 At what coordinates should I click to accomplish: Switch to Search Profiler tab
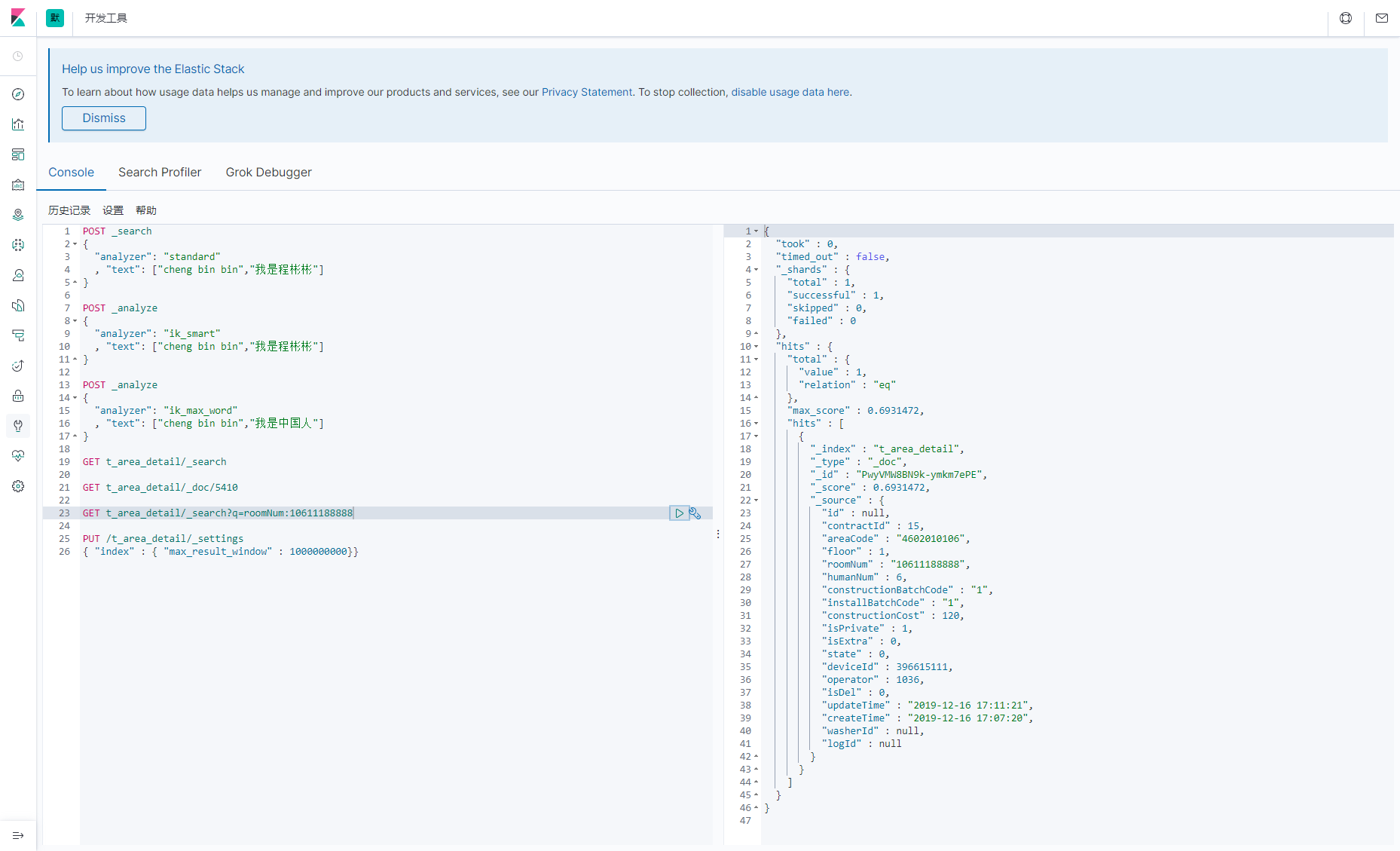[160, 172]
